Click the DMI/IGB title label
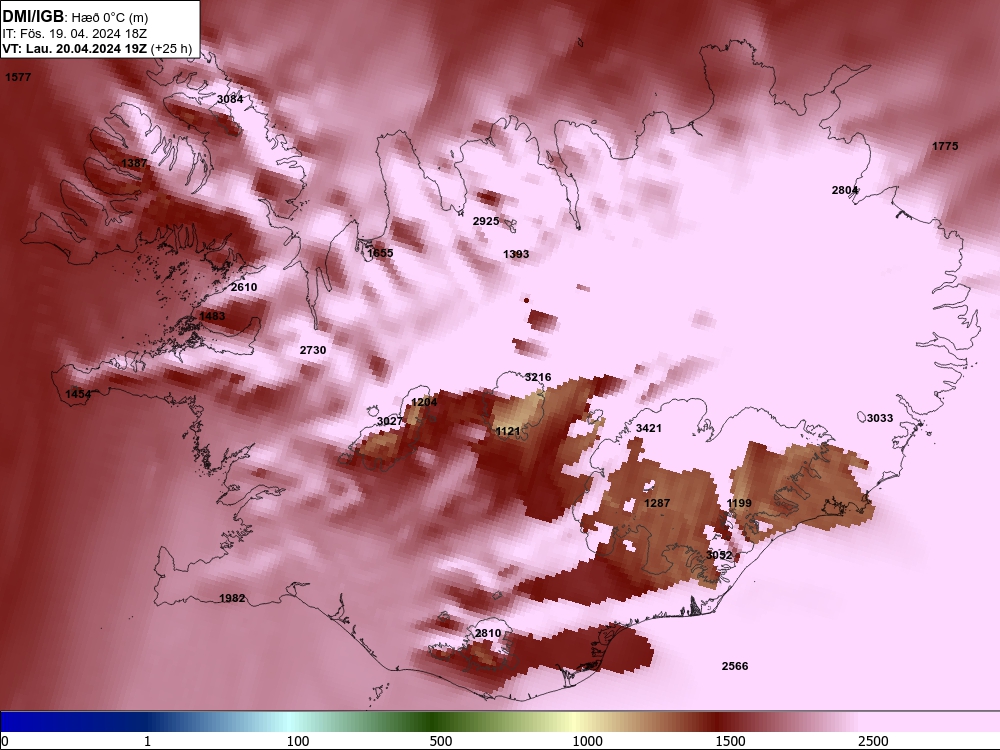Viewport: 1000px width, 750px height. point(33,17)
